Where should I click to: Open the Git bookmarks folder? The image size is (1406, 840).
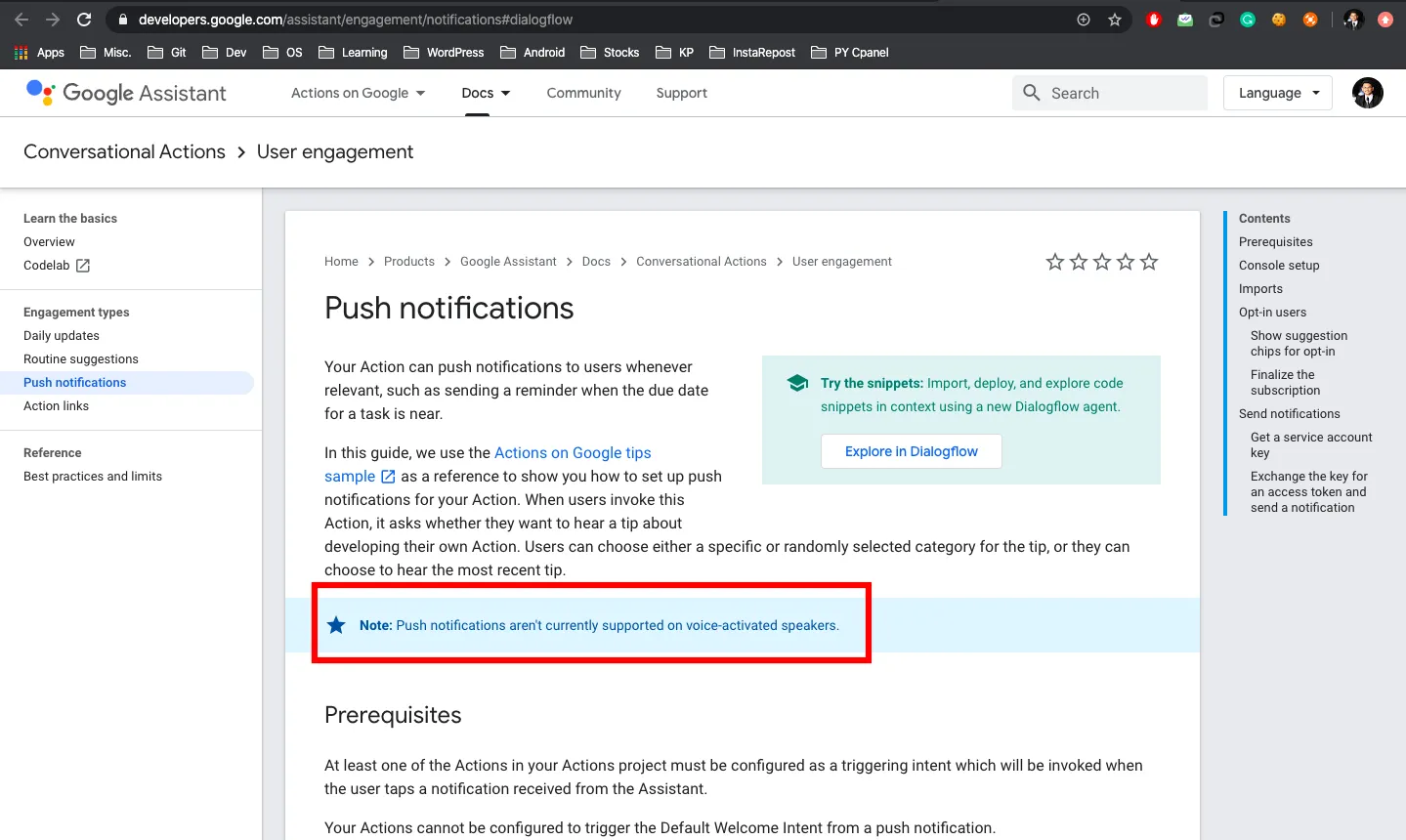(x=167, y=53)
